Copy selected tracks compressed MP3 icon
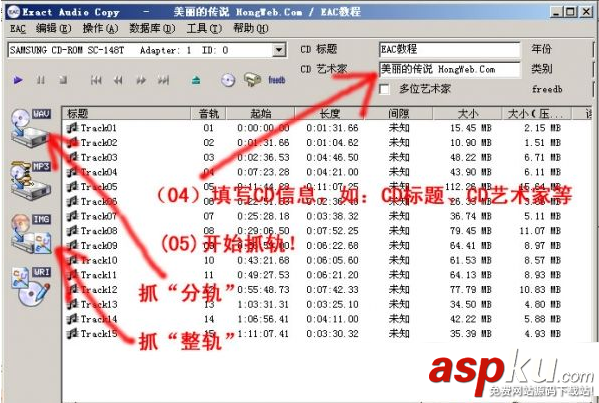599x403 pixels. tap(31, 181)
